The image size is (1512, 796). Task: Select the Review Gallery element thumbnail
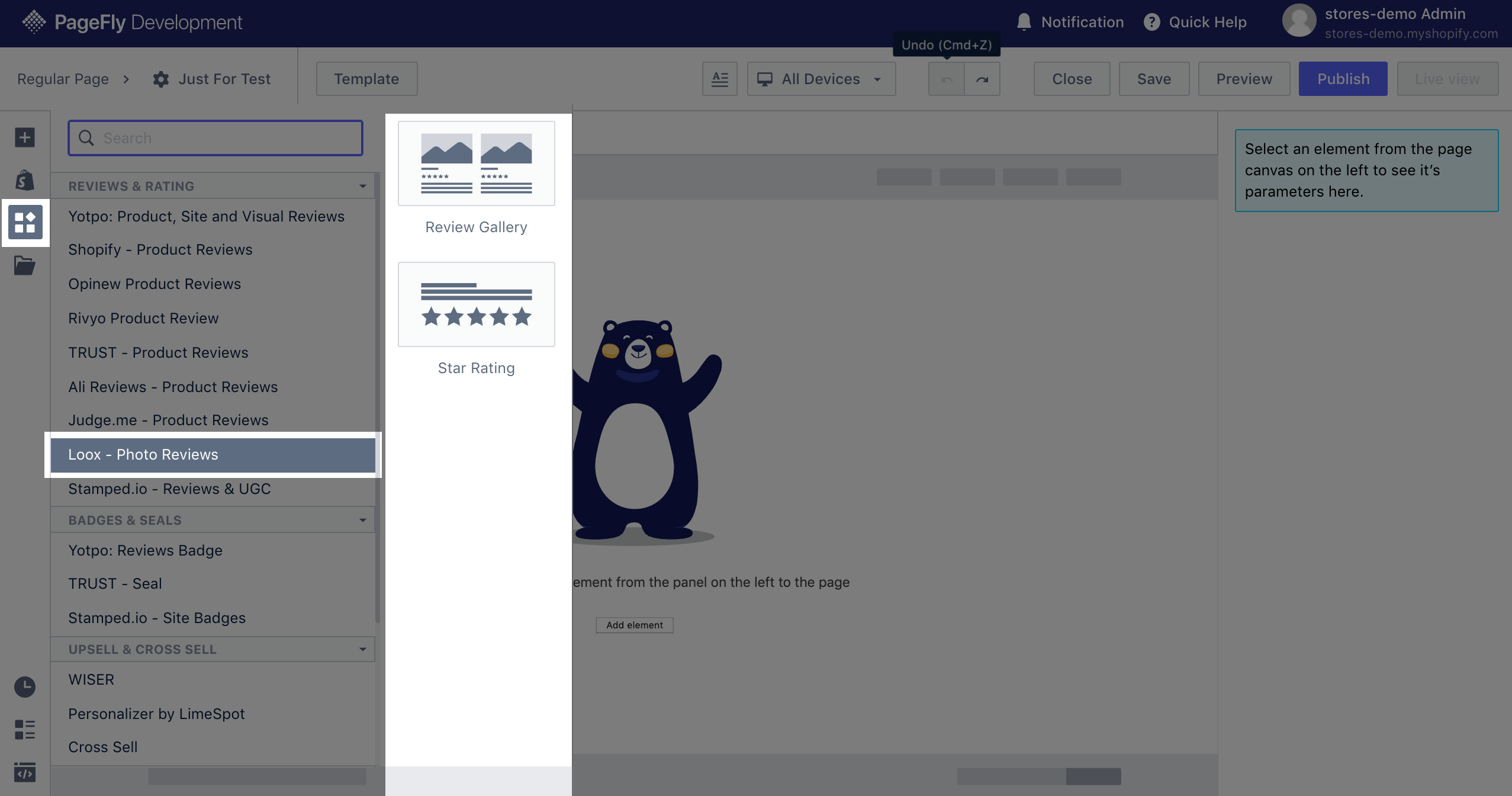click(476, 163)
